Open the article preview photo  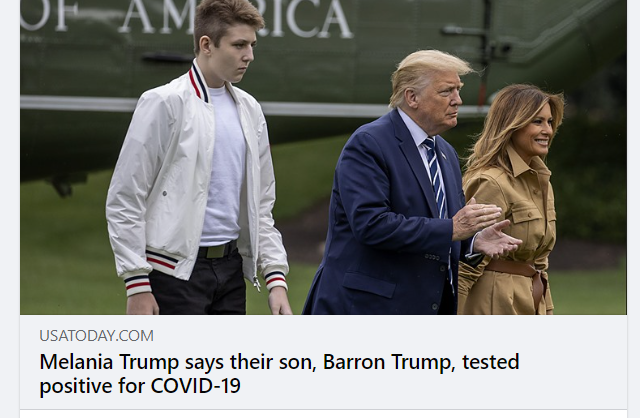[323, 157]
